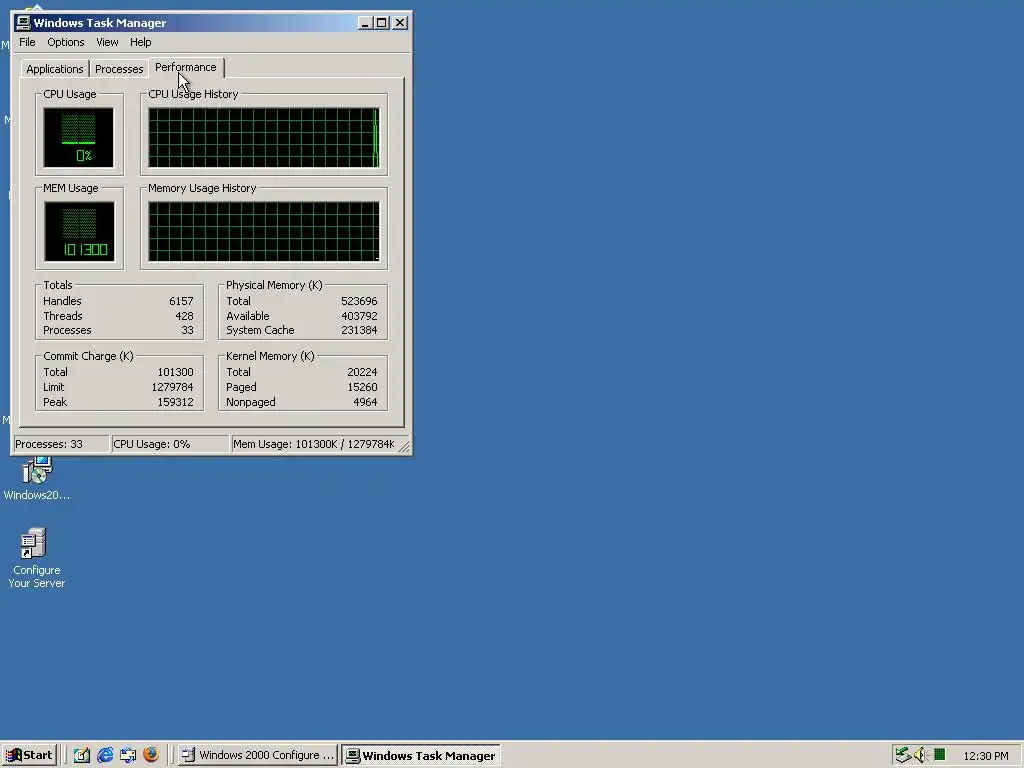Click the 'Nonpaged' label in Kernel Memory
The image size is (1024, 768).
click(251, 402)
